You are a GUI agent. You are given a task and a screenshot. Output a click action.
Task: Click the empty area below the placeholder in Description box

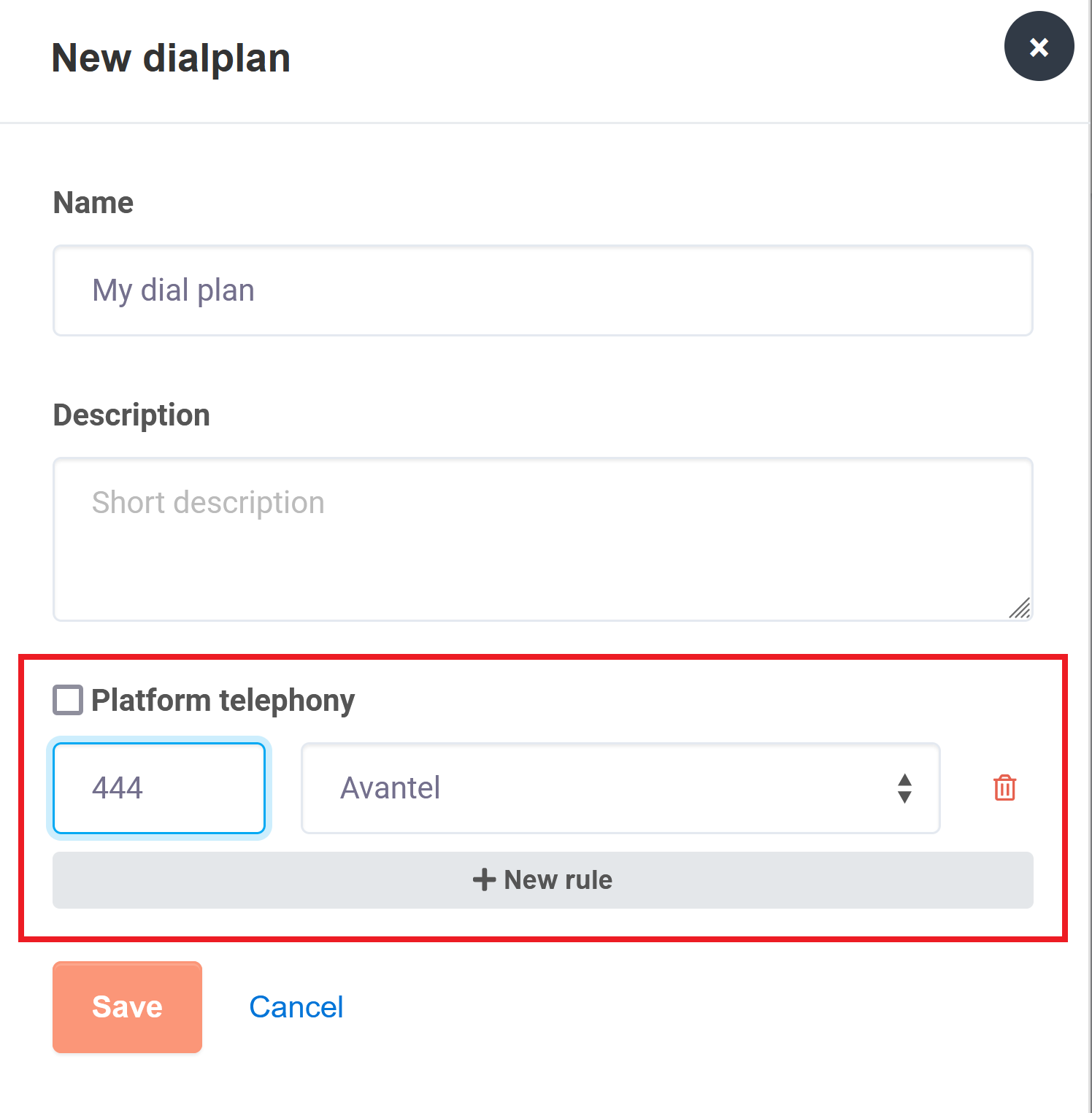point(543,569)
